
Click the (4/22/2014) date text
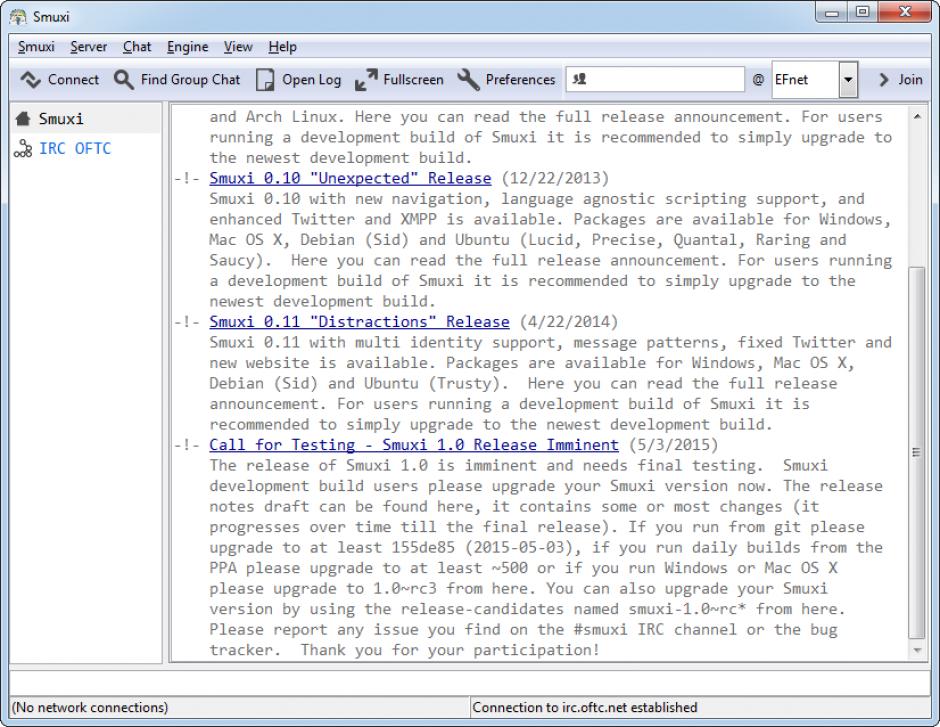[569, 322]
